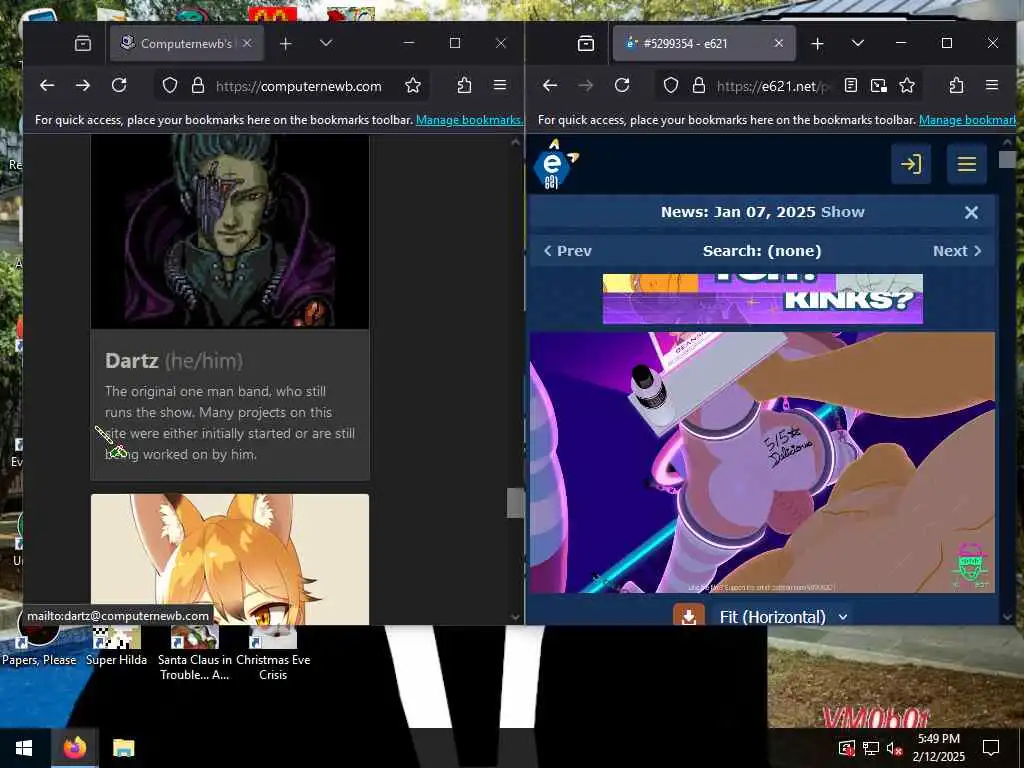1024x768 pixels.
Task: Click the e621.net address bar
Action: point(773,86)
